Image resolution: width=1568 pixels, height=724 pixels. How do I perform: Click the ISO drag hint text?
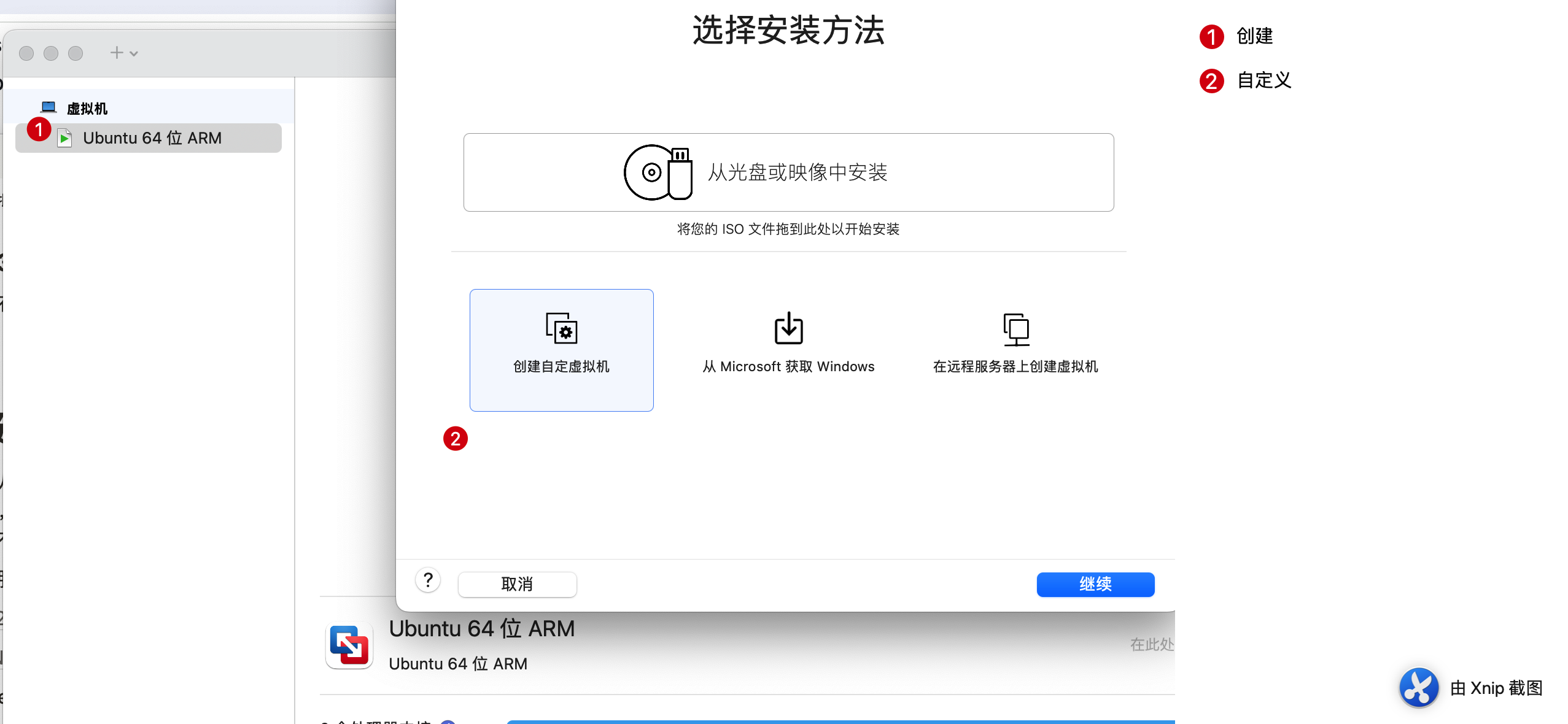coord(788,229)
